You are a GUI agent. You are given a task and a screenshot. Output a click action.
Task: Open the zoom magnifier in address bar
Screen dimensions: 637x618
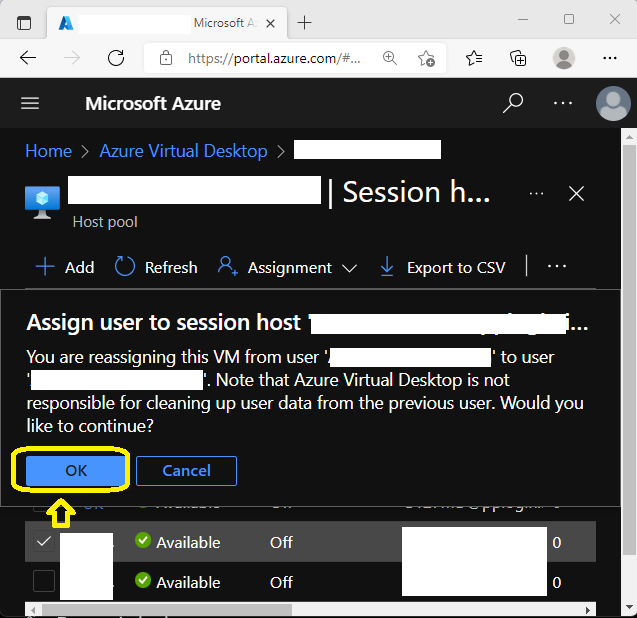[390, 58]
